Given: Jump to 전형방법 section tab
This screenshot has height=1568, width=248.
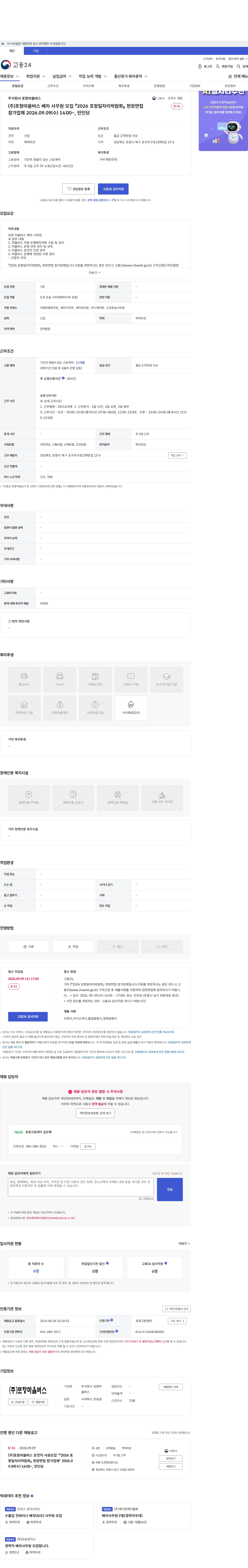Looking at the screenshot, I should (159, 86).
